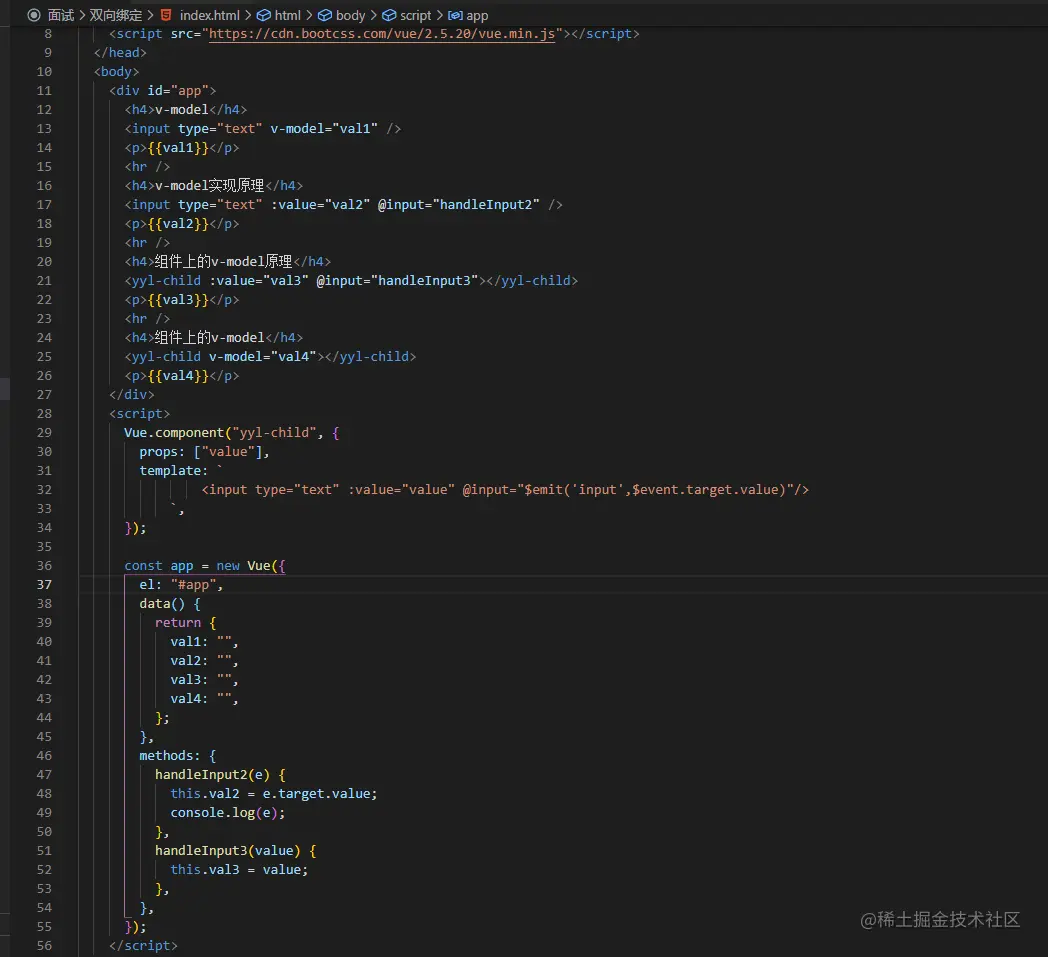Click line number 11 in gutter
Screen dimensions: 1048x957
(x=44, y=90)
